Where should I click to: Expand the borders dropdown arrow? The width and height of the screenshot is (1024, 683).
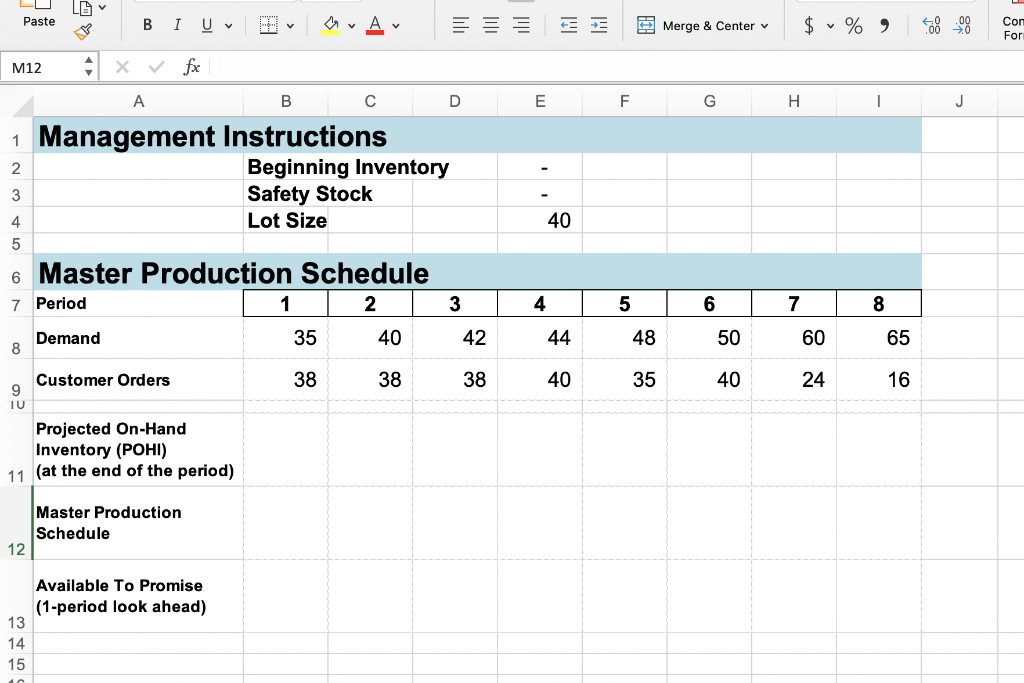[291, 26]
